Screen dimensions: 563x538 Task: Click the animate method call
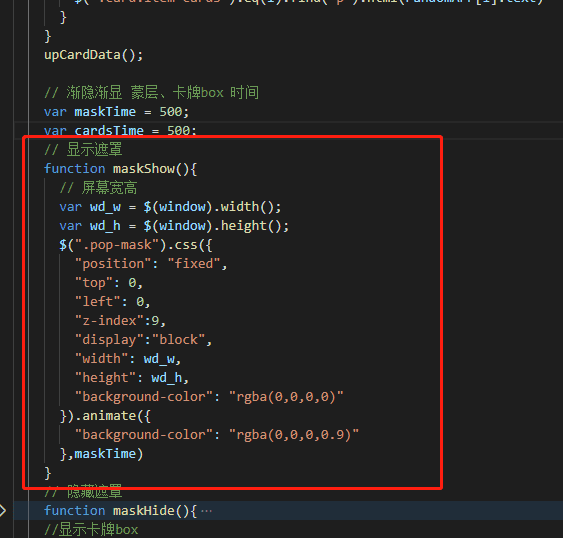pos(109,416)
